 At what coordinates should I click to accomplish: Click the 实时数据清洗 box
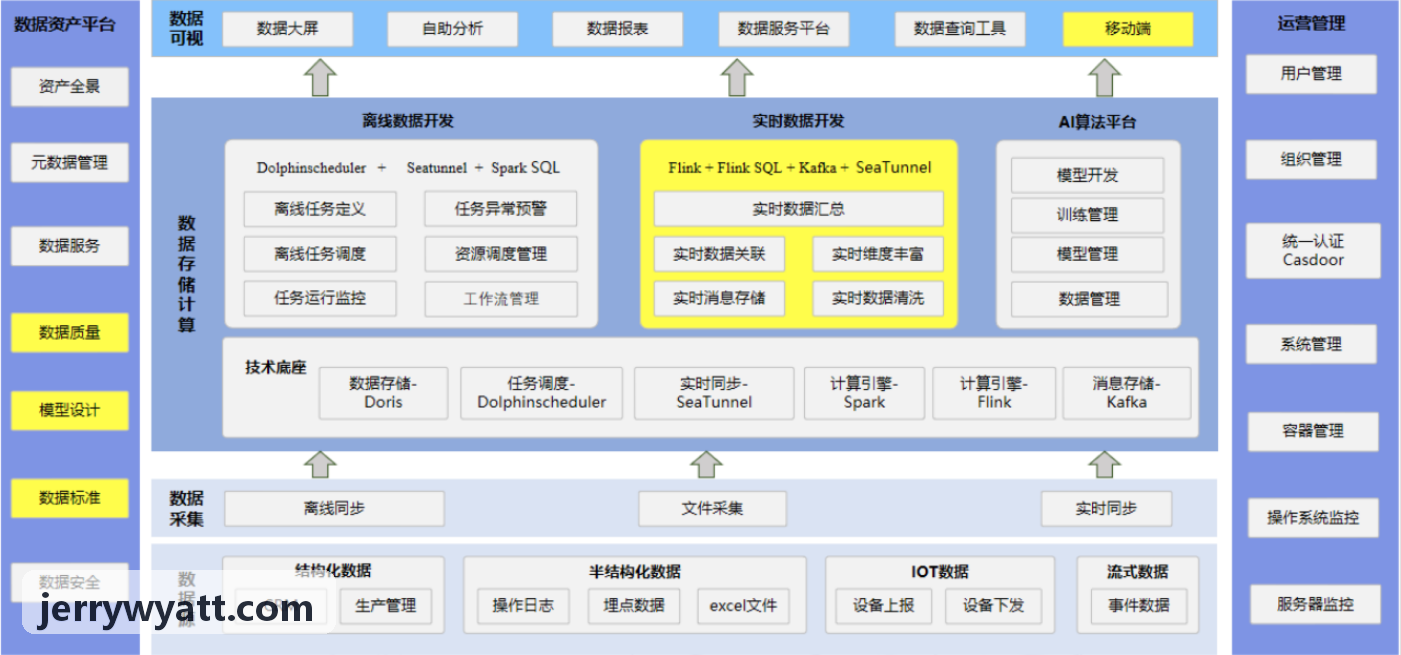878,298
